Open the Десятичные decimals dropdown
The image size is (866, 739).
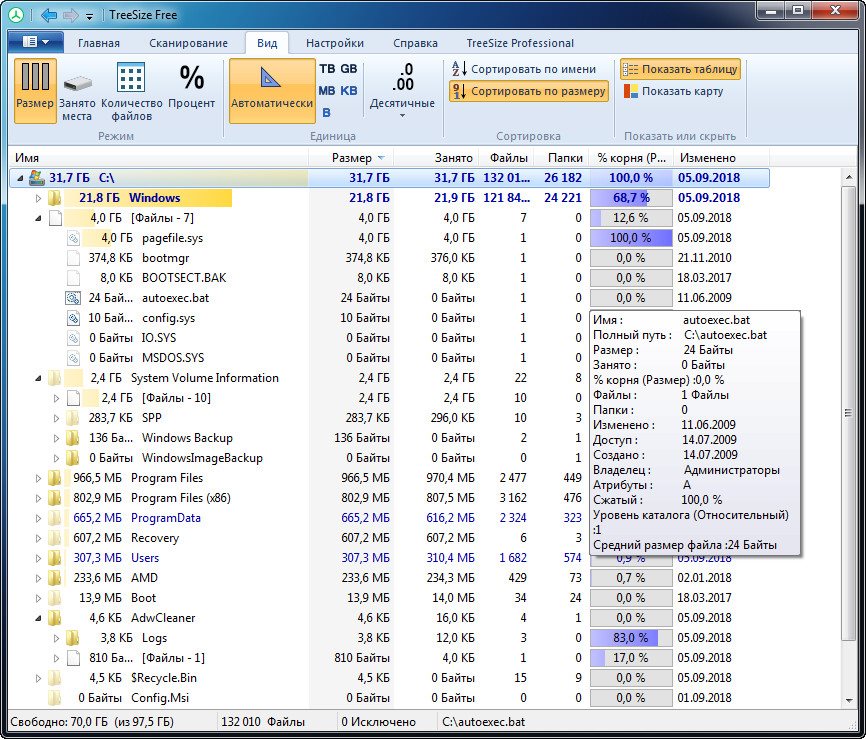pyautogui.click(x=402, y=114)
